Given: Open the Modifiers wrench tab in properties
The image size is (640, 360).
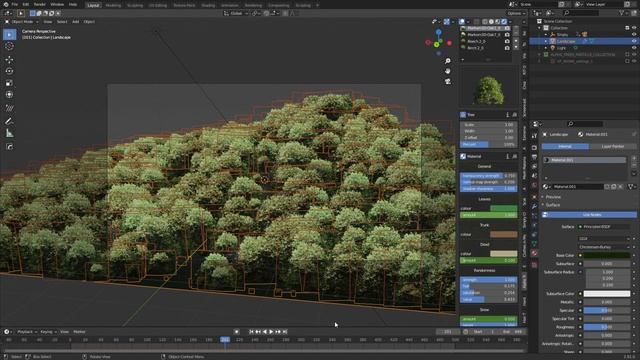Looking at the screenshot, I should [534, 207].
